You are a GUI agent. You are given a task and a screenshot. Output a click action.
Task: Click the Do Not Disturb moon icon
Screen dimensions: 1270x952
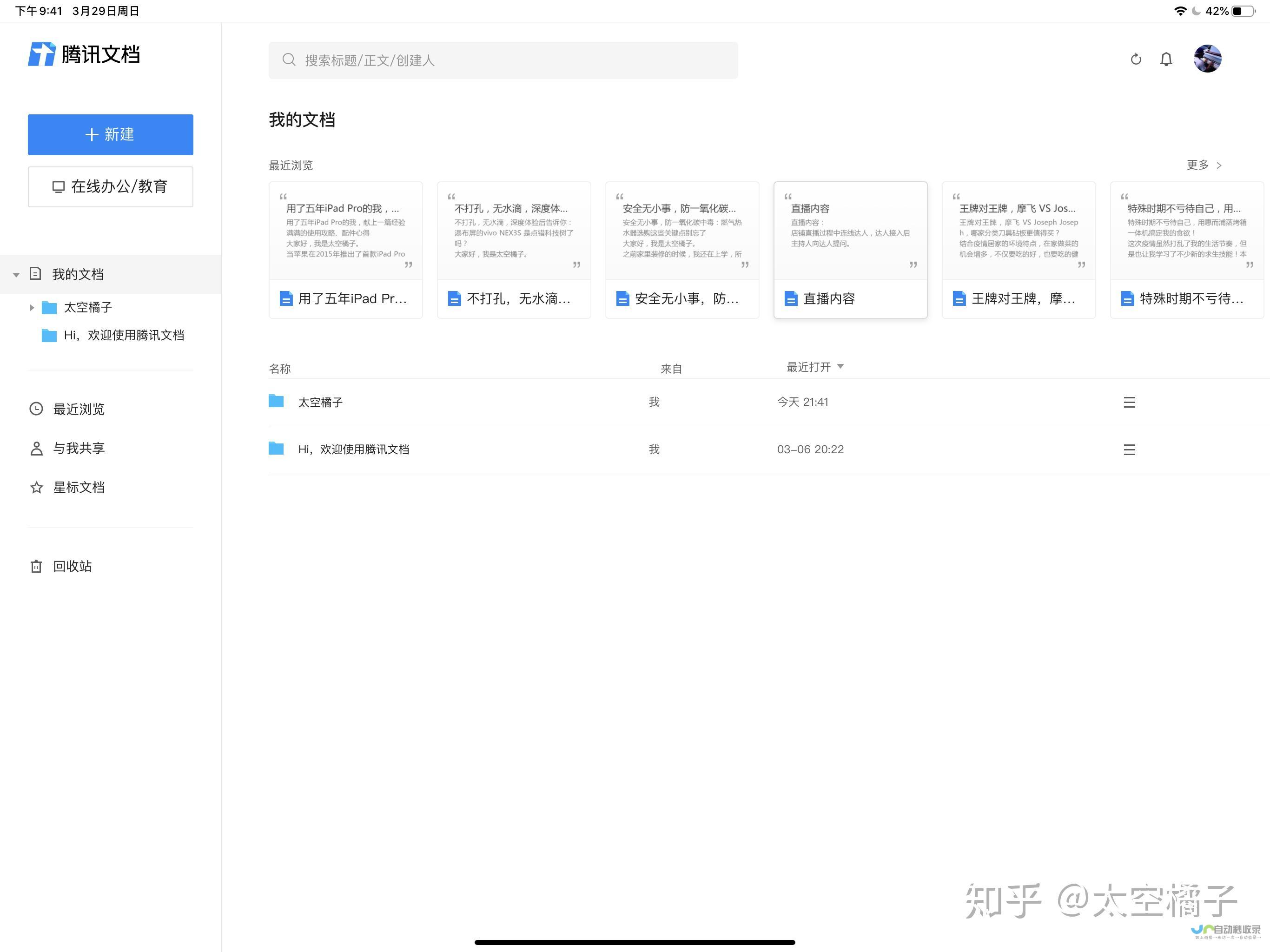[1196, 11]
